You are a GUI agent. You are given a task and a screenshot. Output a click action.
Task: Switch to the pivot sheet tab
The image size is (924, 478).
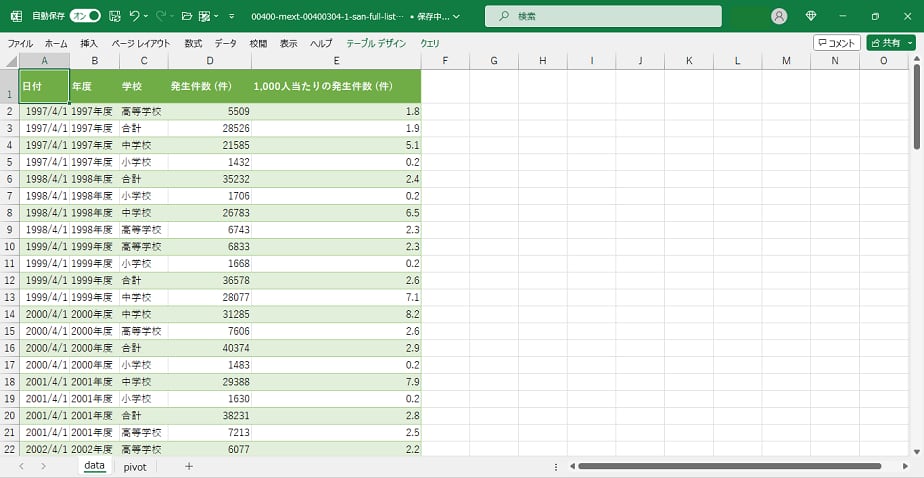[x=135, y=466]
